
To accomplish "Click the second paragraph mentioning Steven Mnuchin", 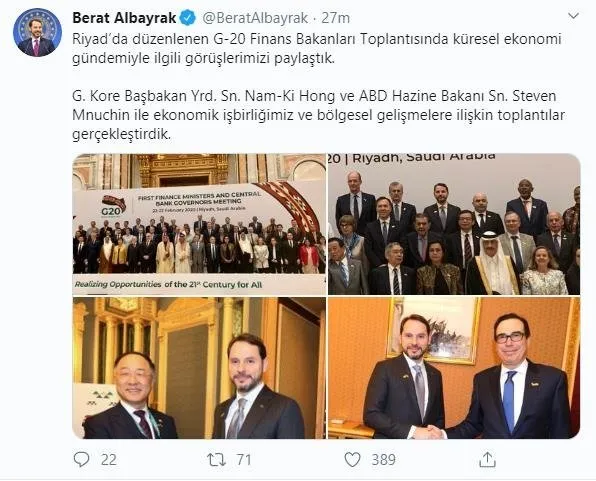I will click(x=319, y=115).
